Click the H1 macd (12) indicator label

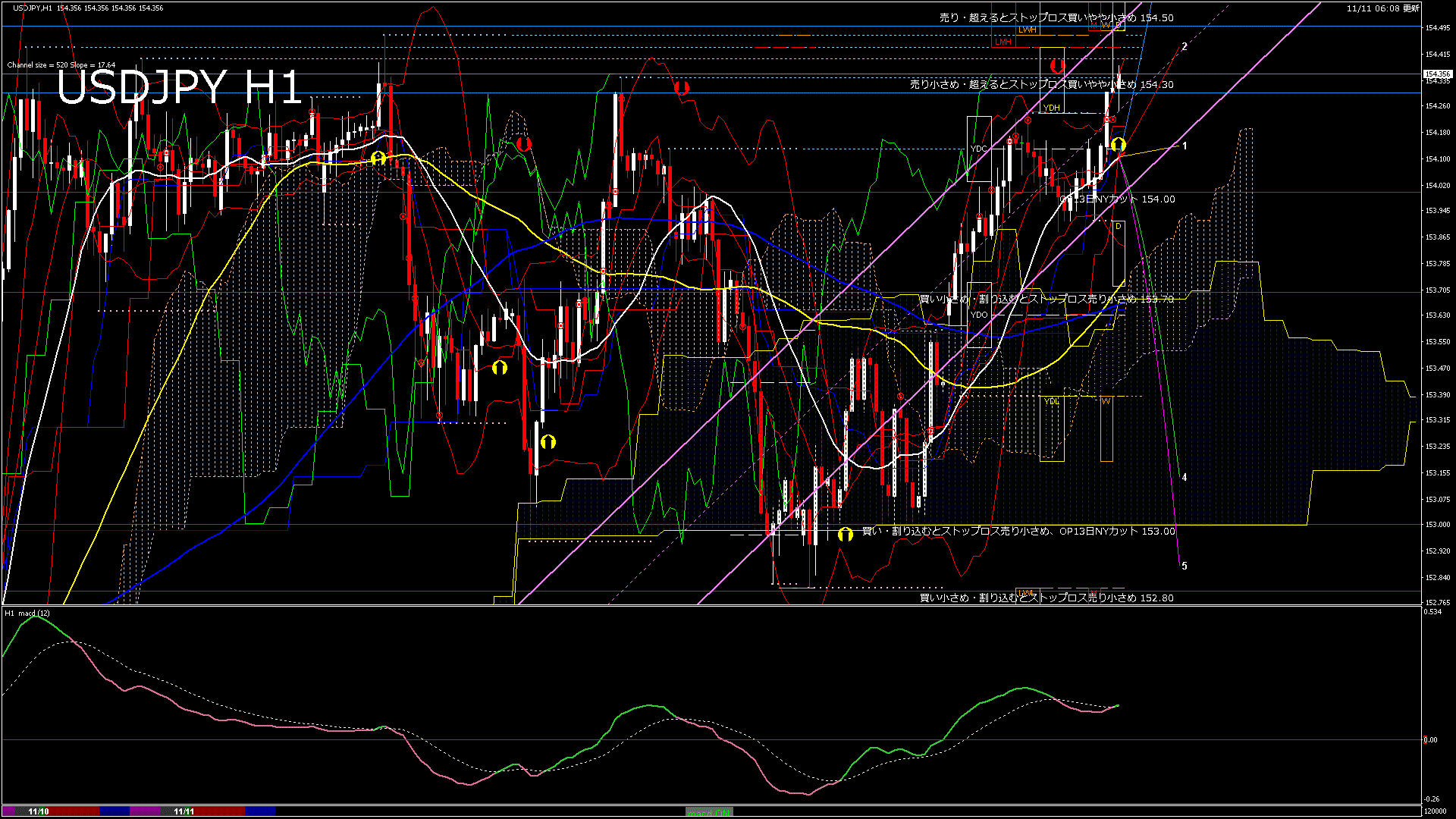pos(27,613)
